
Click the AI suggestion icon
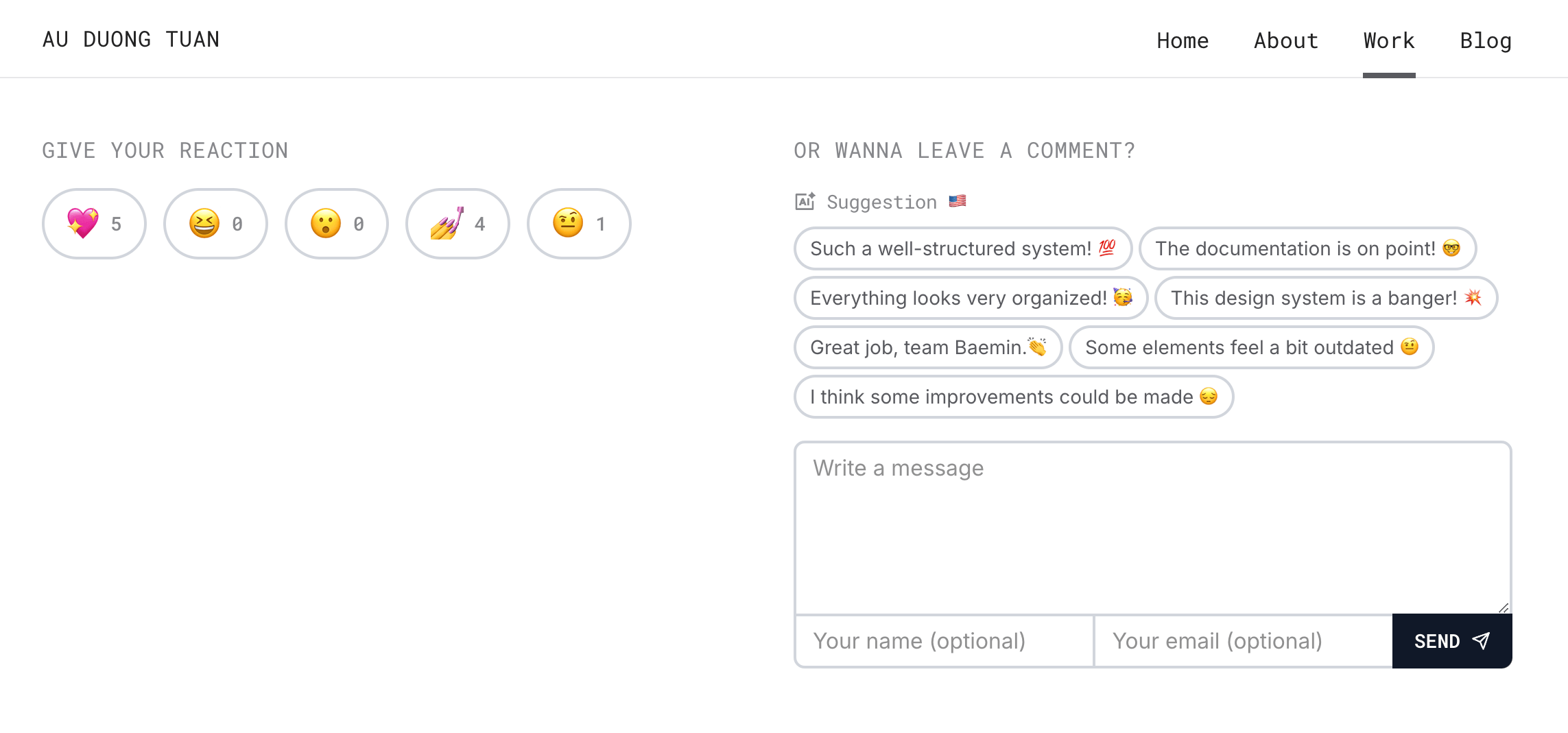click(805, 201)
